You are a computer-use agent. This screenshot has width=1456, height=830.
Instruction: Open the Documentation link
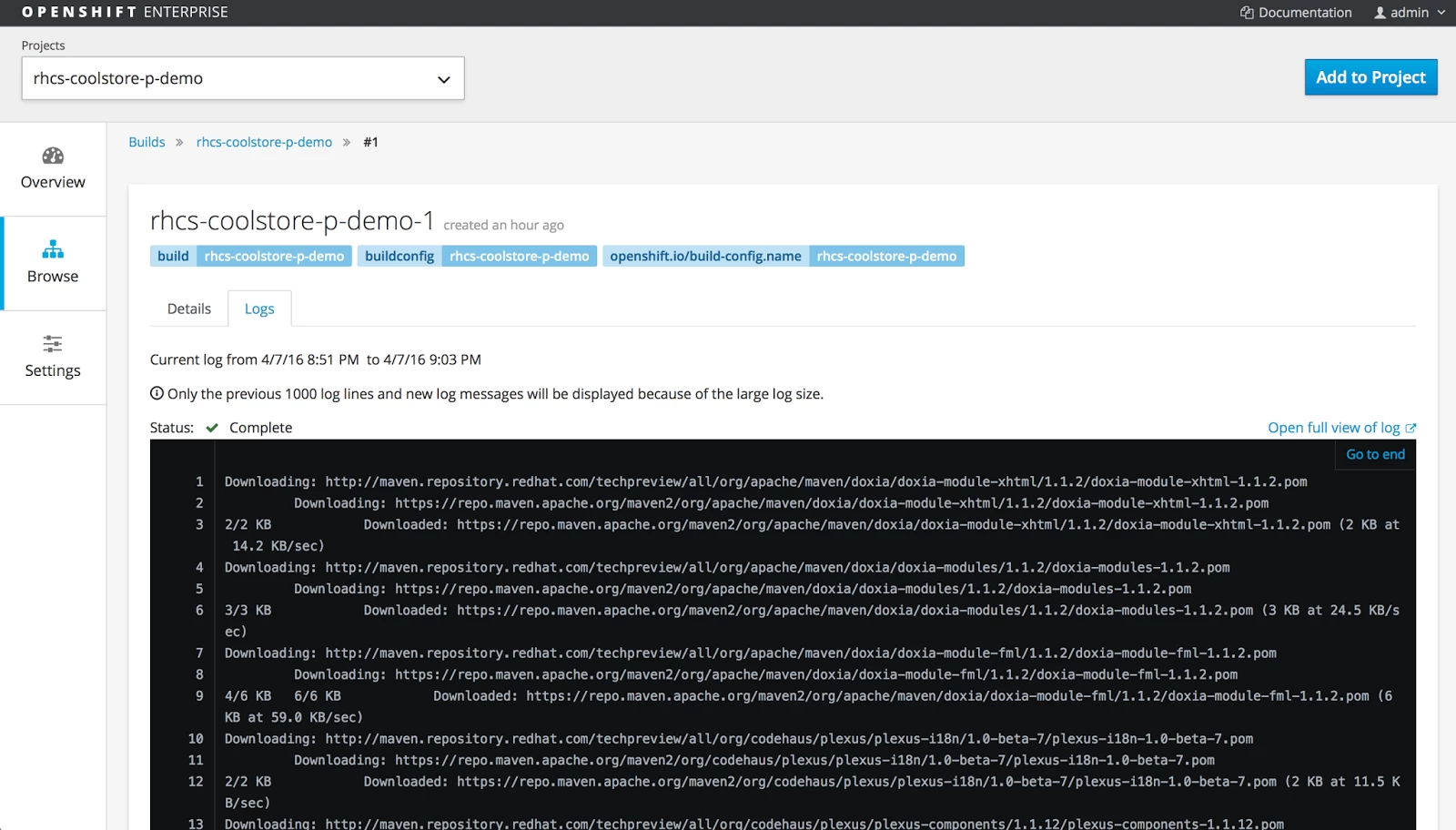point(1305,13)
